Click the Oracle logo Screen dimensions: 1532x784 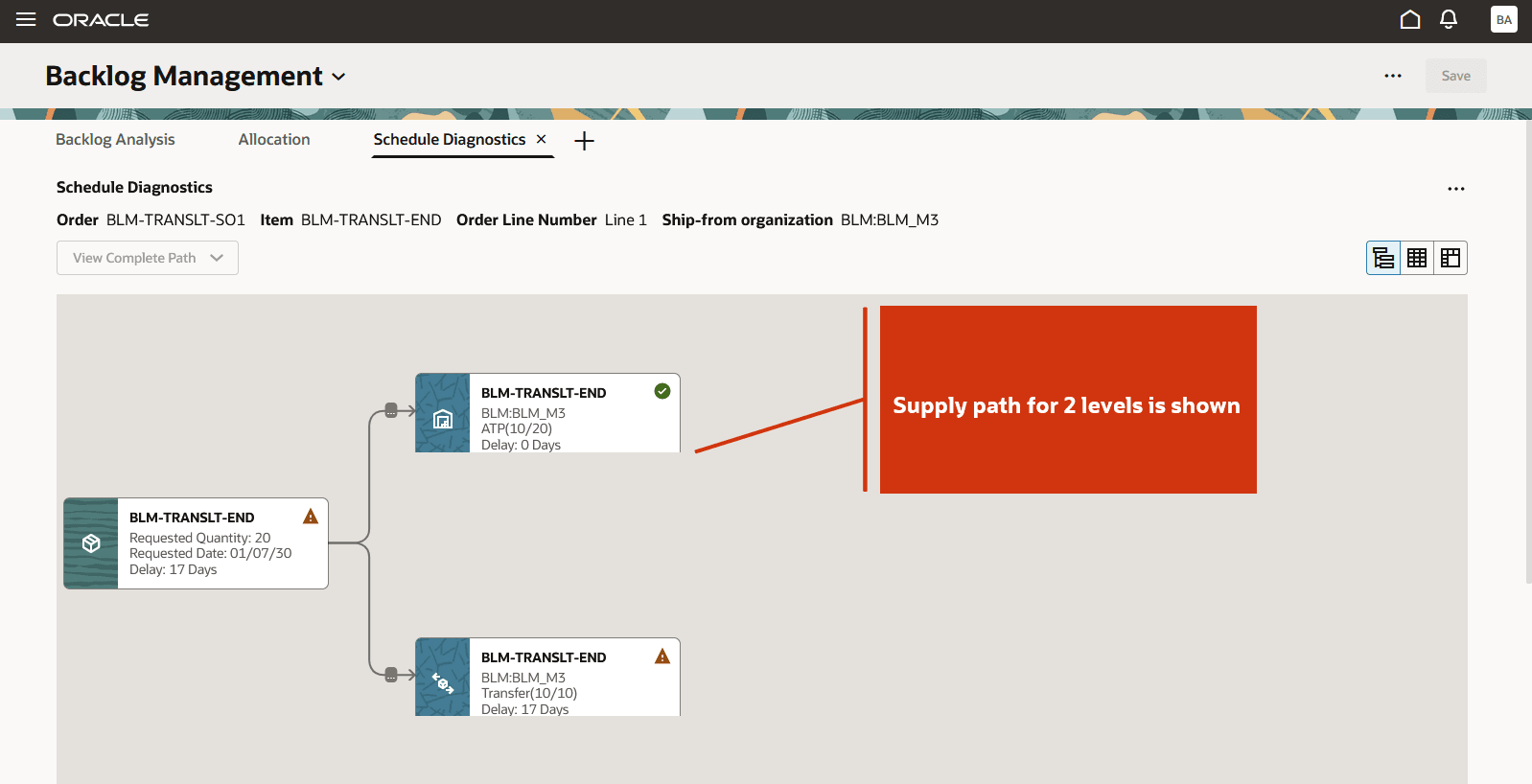tap(101, 20)
